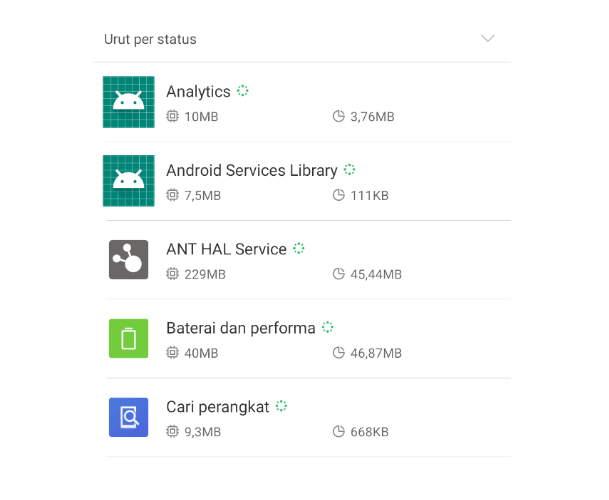Click the running status indicator next to Analytics
The width and height of the screenshot is (609, 500).
(x=243, y=91)
